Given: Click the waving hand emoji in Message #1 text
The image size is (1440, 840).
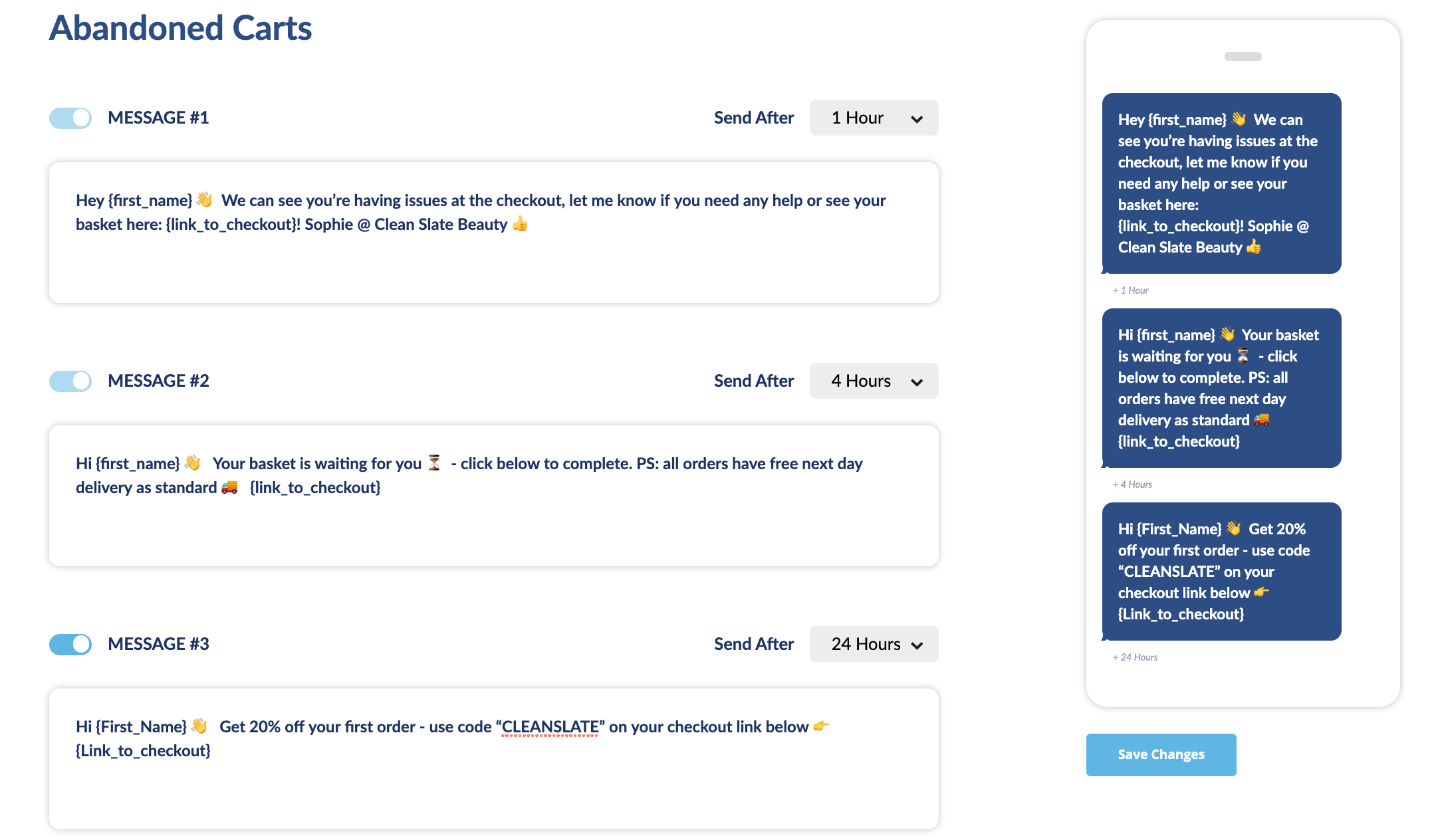Looking at the screenshot, I should [205, 200].
